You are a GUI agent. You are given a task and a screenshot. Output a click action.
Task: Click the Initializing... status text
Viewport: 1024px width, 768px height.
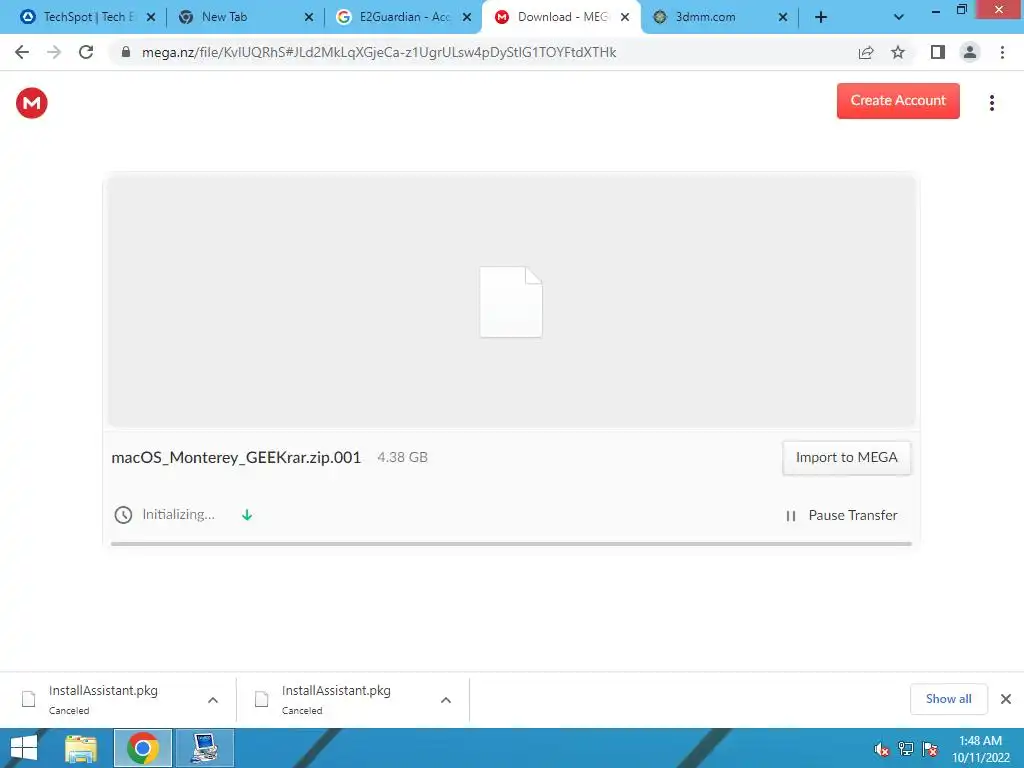[x=178, y=515]
